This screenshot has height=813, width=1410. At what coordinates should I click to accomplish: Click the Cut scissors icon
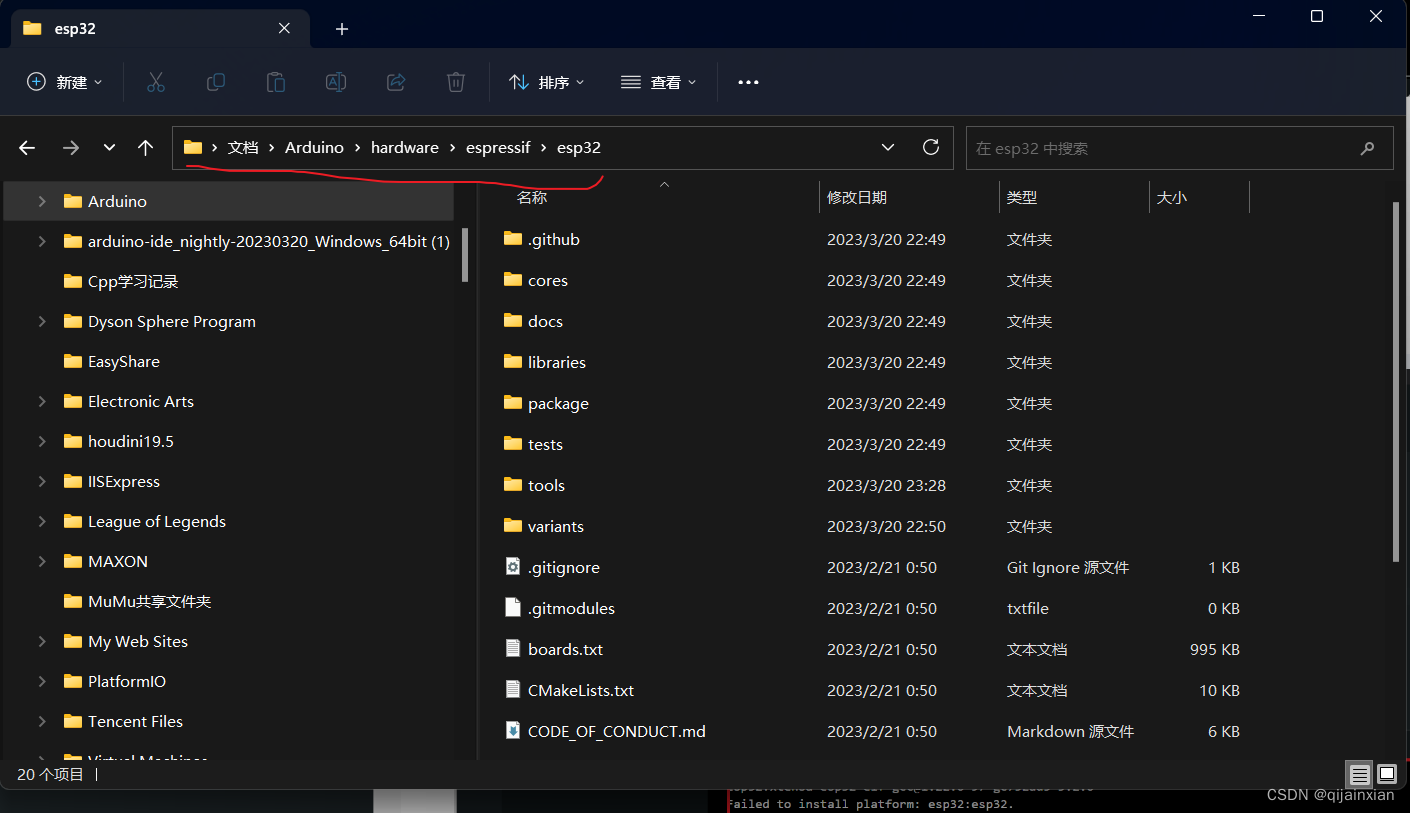155,82
